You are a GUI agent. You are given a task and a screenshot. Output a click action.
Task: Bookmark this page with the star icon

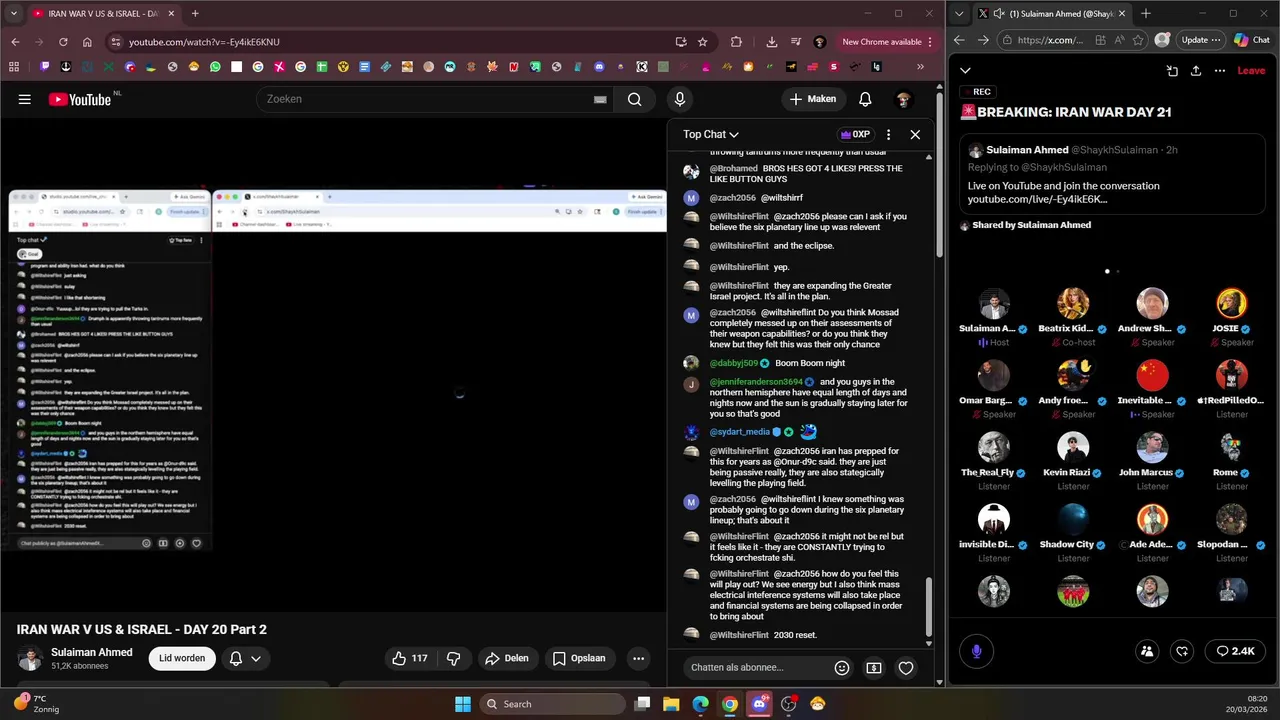[703, 42]
